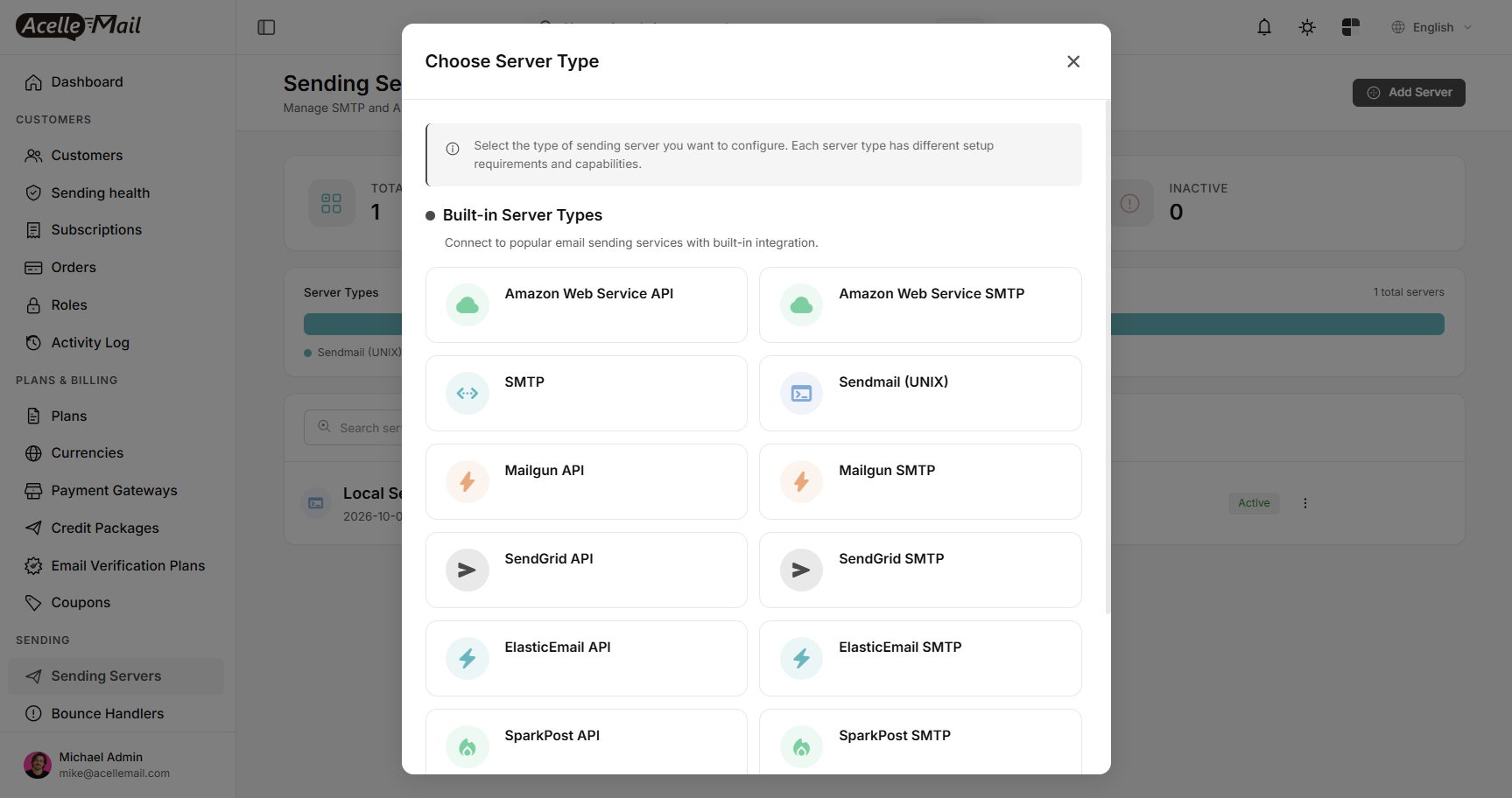Toggle light/dark theme sun icon
The width and height of the screenshot is (1512, 798).
click(1307, 27)
